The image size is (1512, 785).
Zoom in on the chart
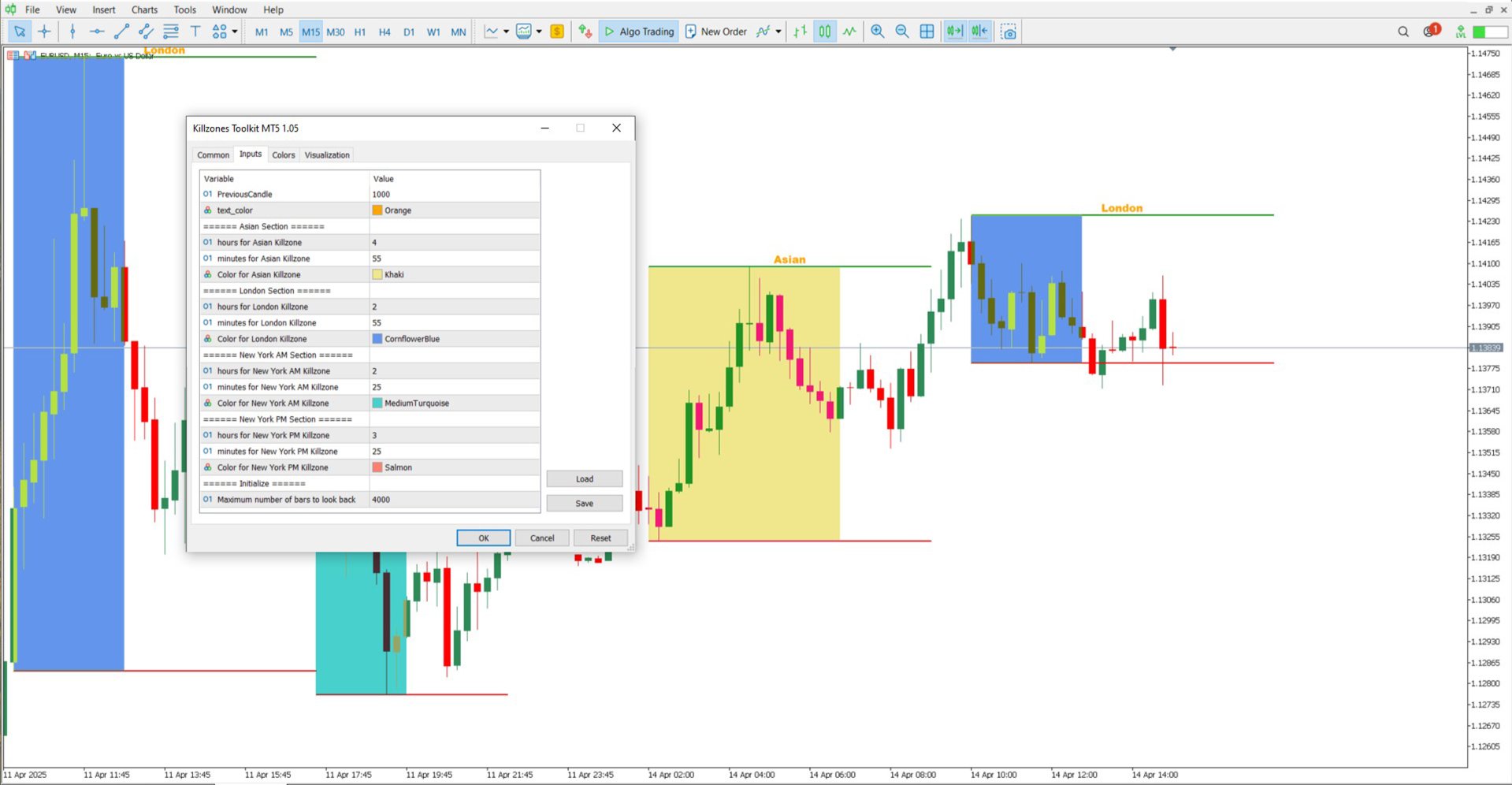click(x=878, y=32)
